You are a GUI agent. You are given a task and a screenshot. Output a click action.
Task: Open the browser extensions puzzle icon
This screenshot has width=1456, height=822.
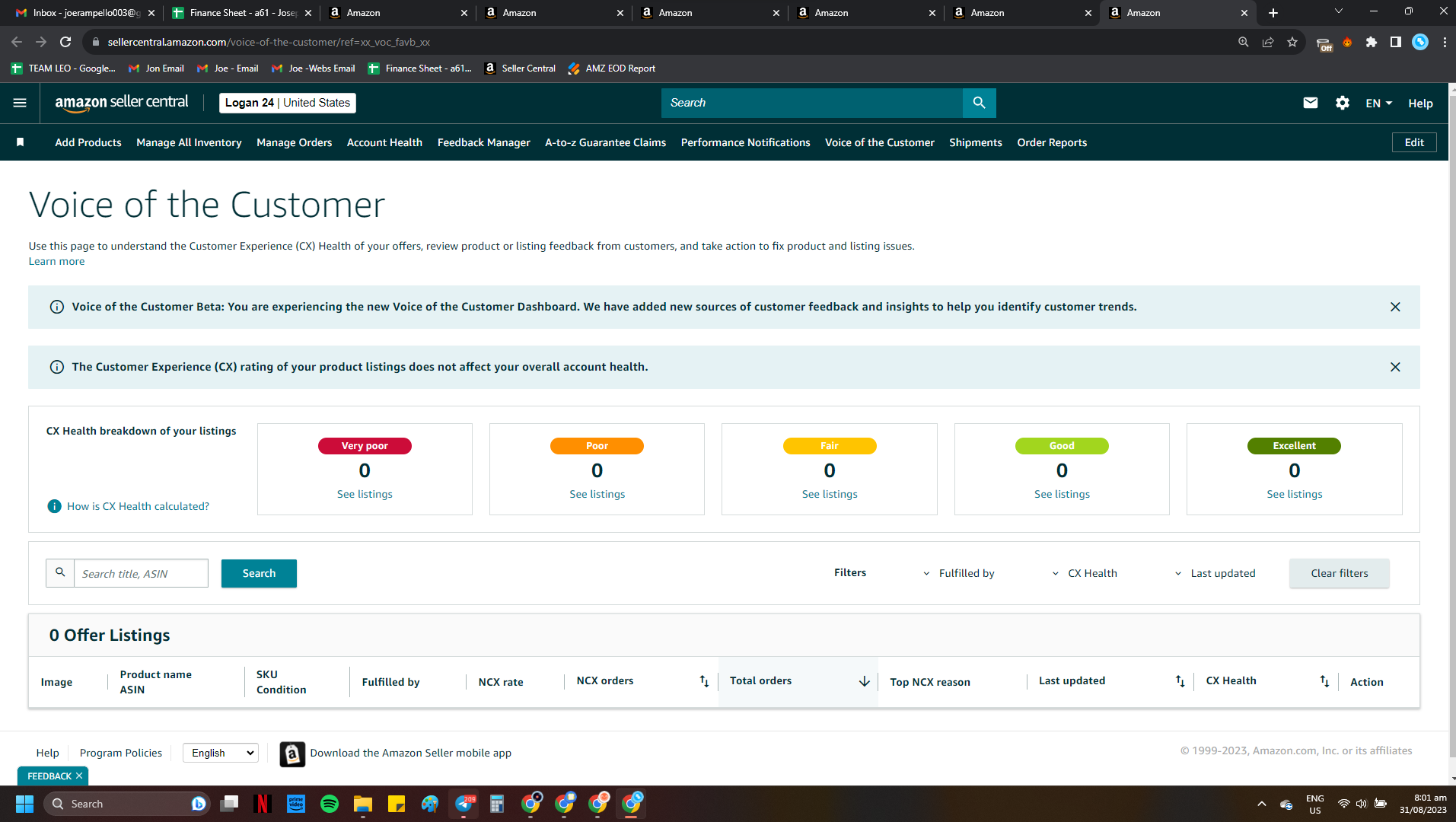(1372, 42)
